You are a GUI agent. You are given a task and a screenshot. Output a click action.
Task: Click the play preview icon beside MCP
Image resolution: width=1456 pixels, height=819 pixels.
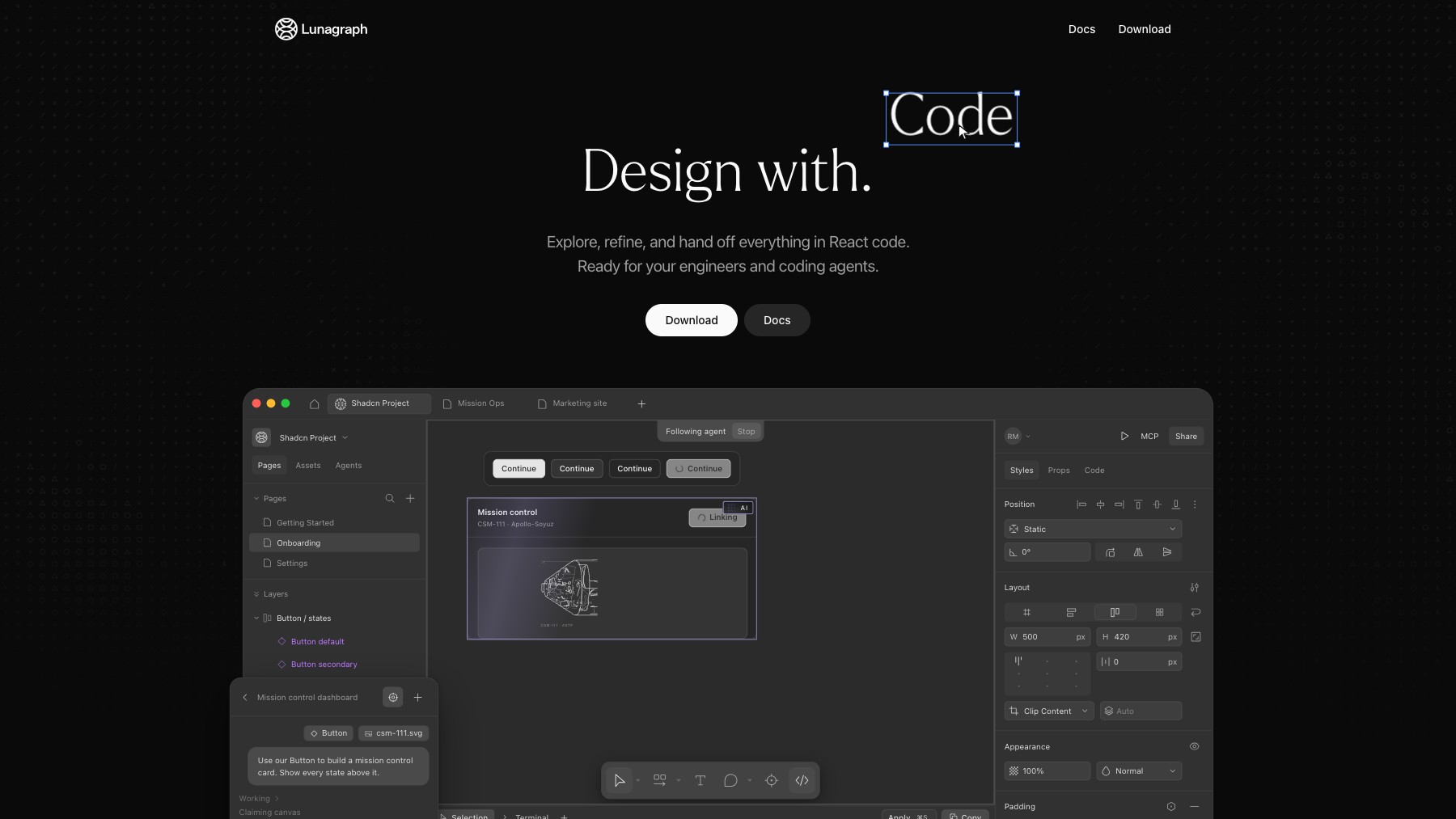1124,437
